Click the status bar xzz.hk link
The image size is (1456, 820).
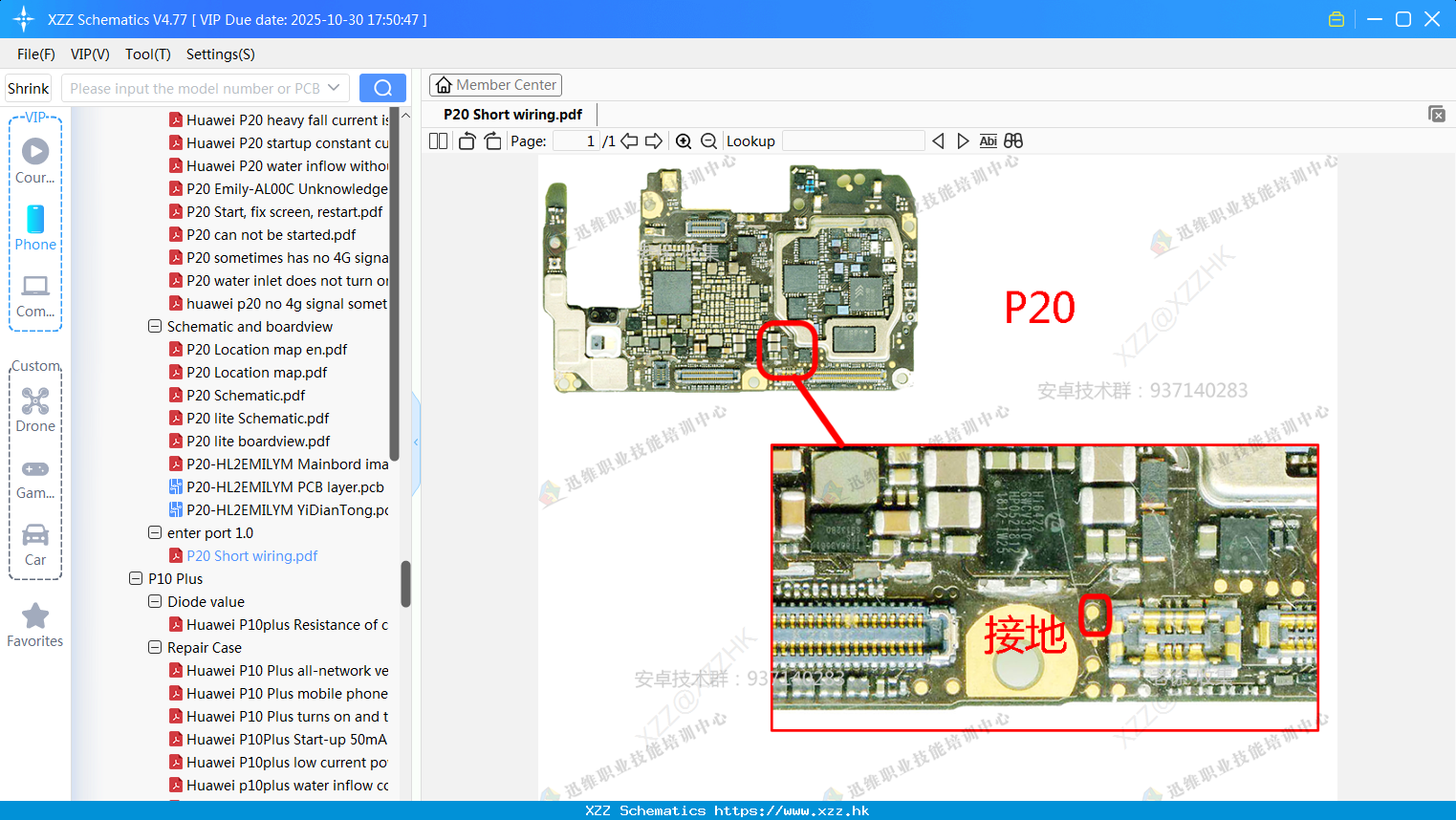point(792,810)
